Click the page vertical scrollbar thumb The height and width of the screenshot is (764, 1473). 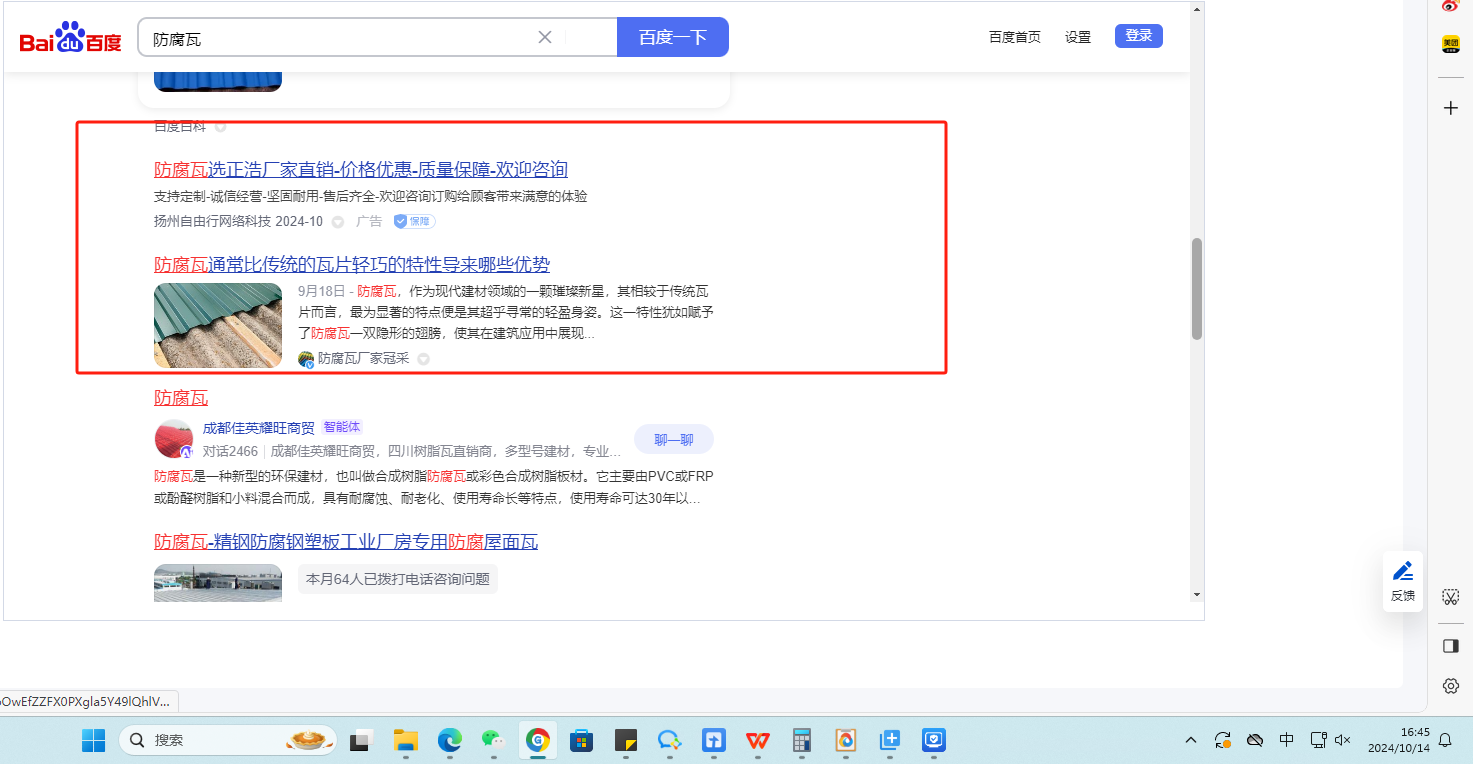[1196, 288]
